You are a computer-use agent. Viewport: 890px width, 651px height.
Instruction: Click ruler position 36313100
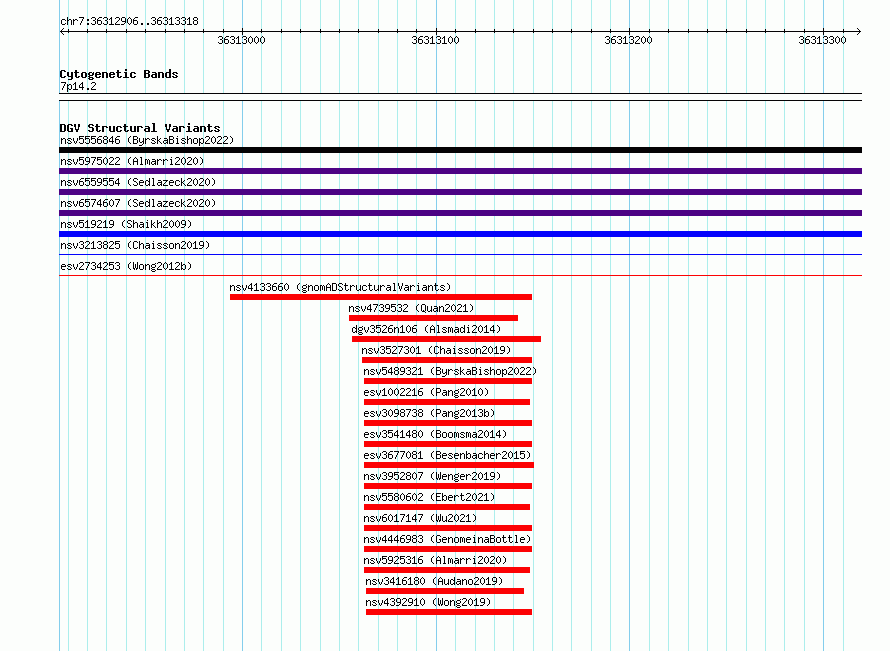coord(435,40)
